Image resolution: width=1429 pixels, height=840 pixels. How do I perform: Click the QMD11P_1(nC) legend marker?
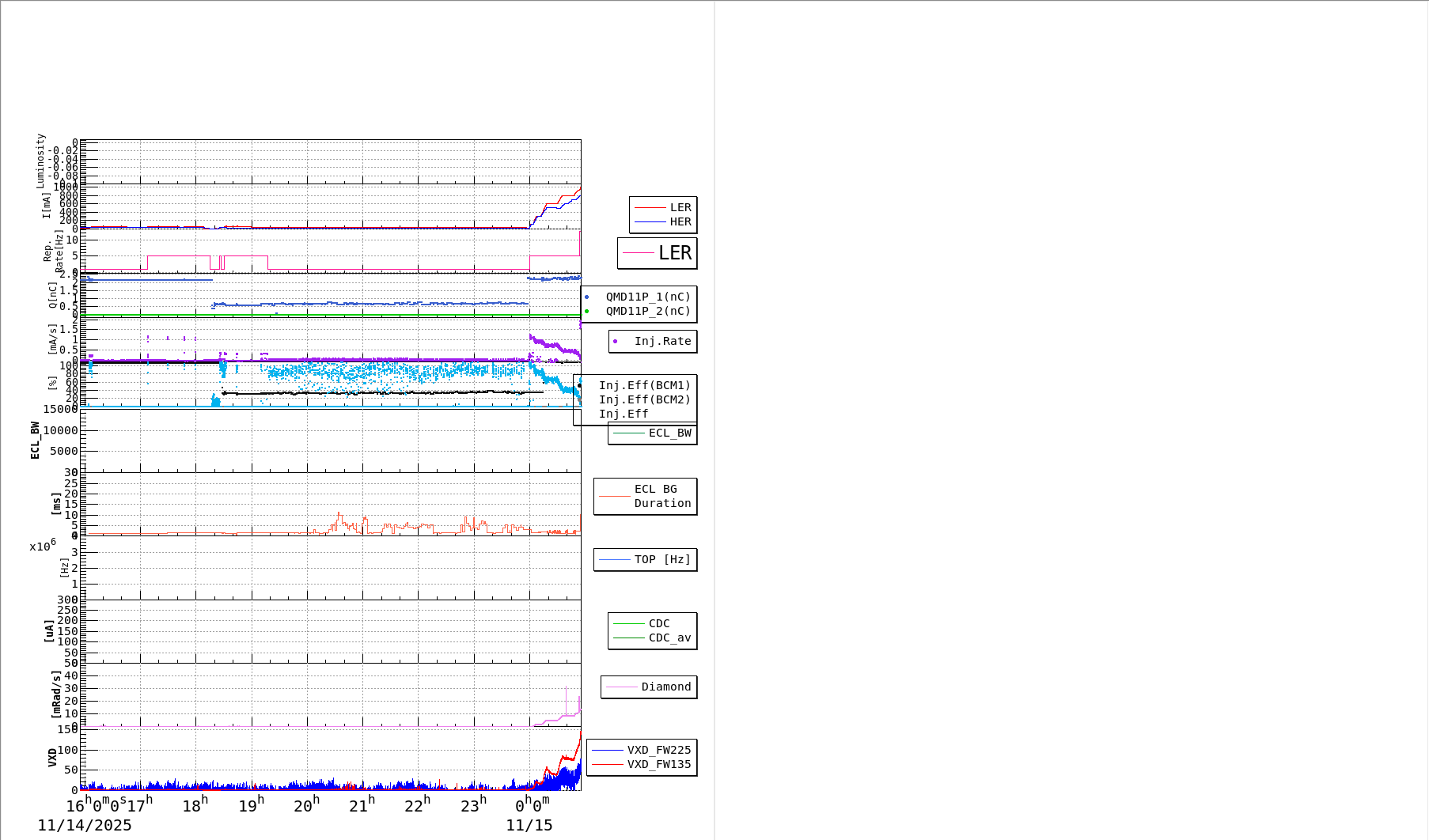click(x=586, y=297)
